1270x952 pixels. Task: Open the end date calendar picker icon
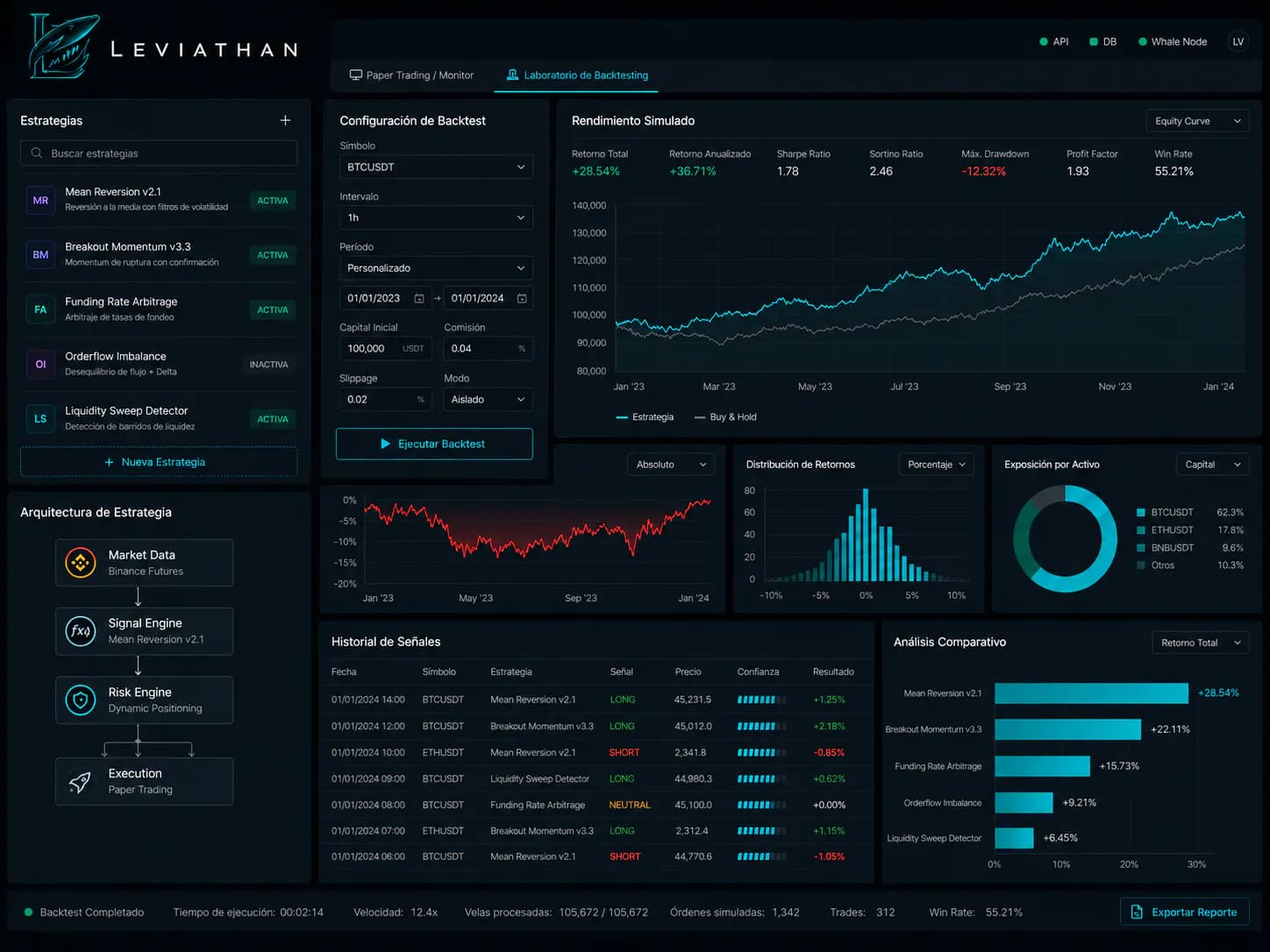tap(522, 299)
